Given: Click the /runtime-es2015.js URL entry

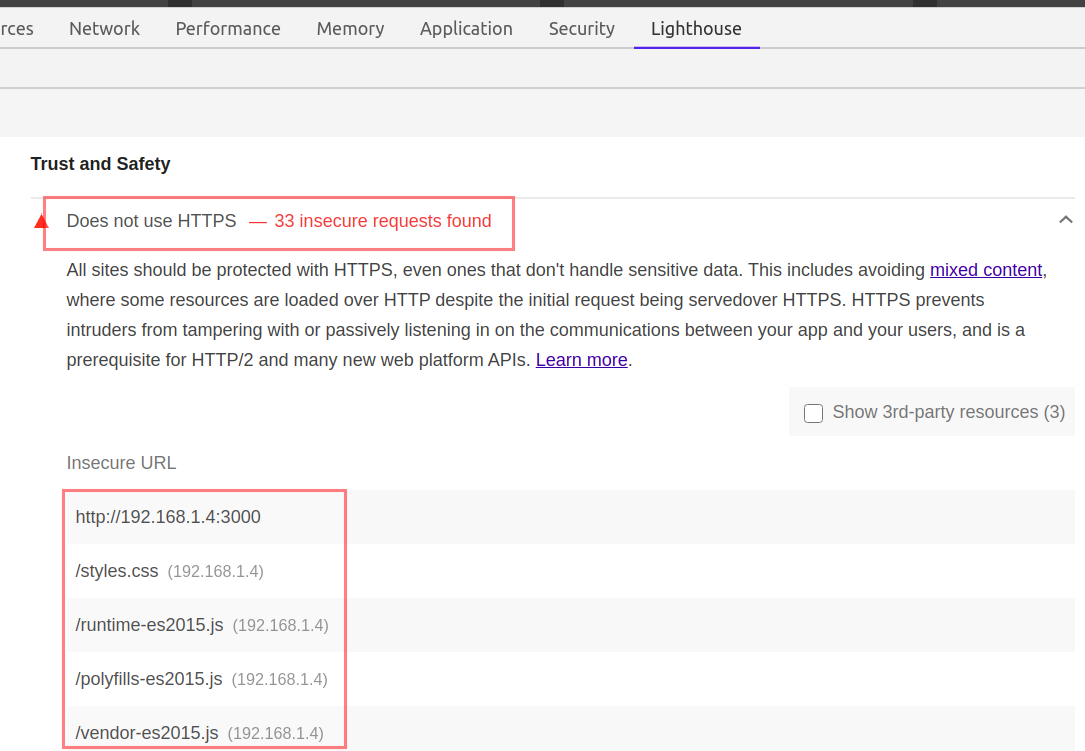Looking at the screenshot, I should 149,625.
